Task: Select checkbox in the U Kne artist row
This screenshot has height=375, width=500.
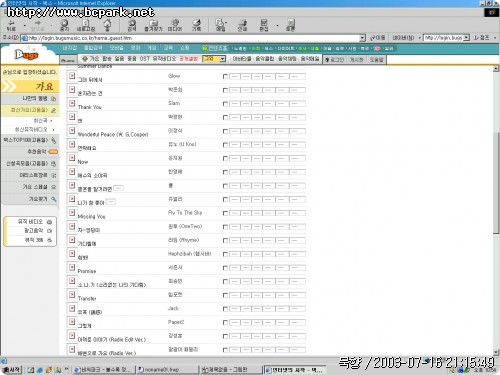Action: (225, 145)
